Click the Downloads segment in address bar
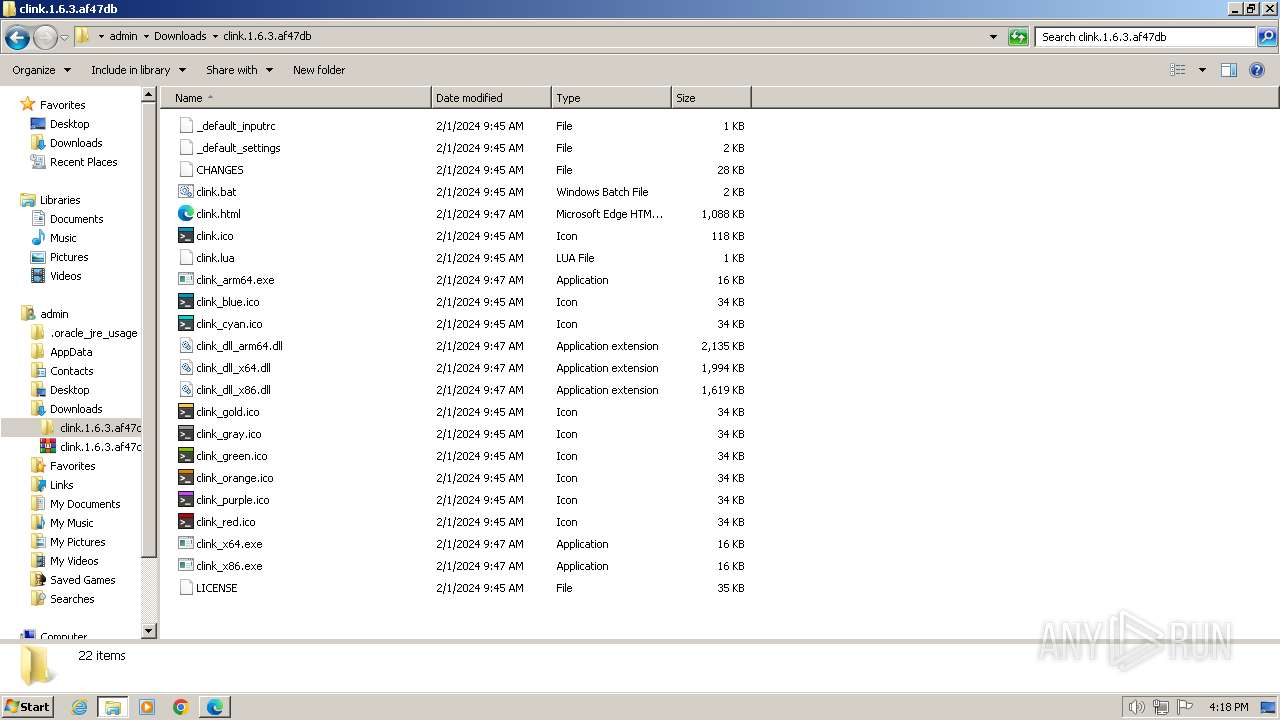The height and width of the screenshot is (720, 1280). pos(180,36)
